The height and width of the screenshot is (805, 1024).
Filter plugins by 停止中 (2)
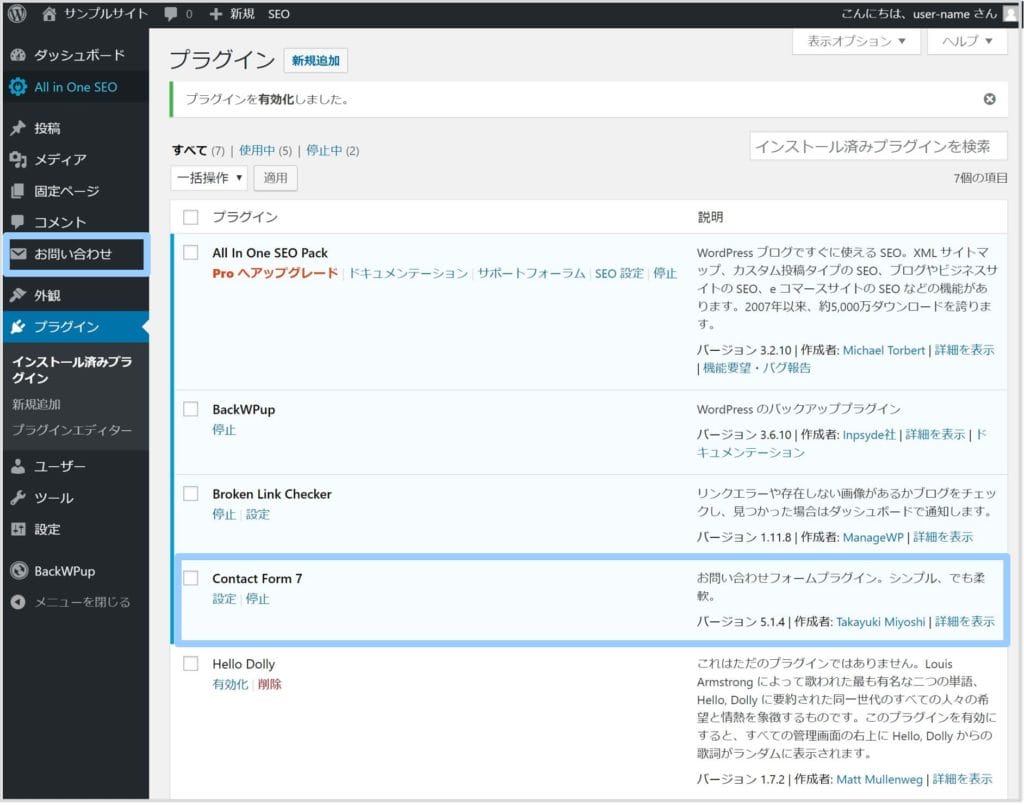click(332, 150)
